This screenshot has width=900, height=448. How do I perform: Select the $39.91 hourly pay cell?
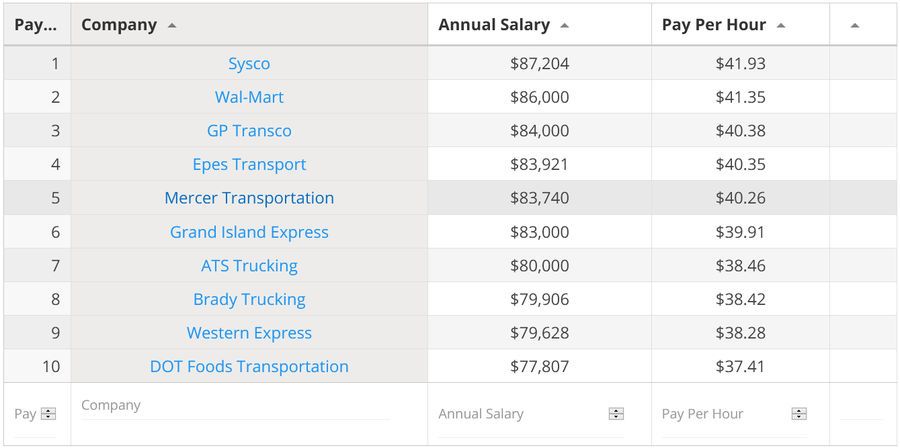740,232
